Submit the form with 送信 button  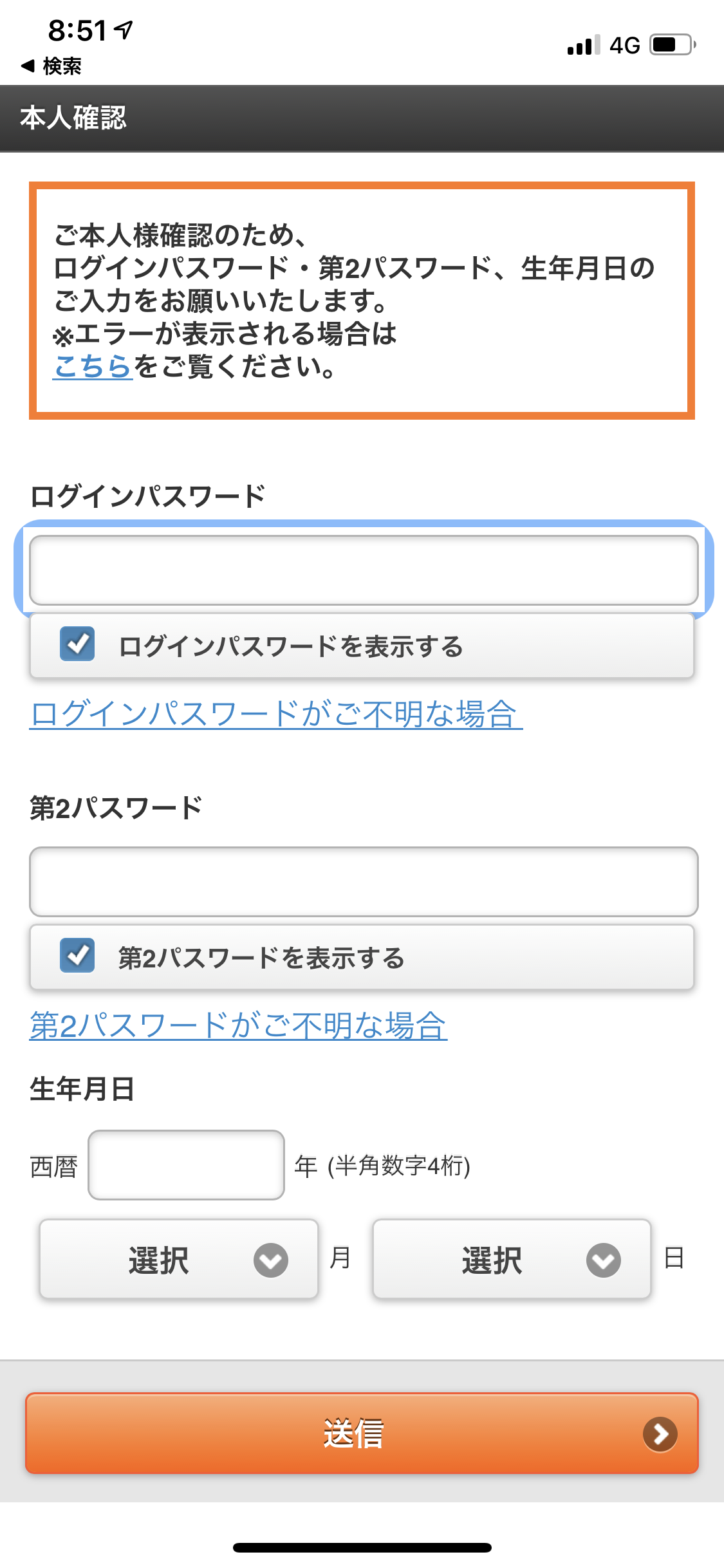click(362, 1433)
